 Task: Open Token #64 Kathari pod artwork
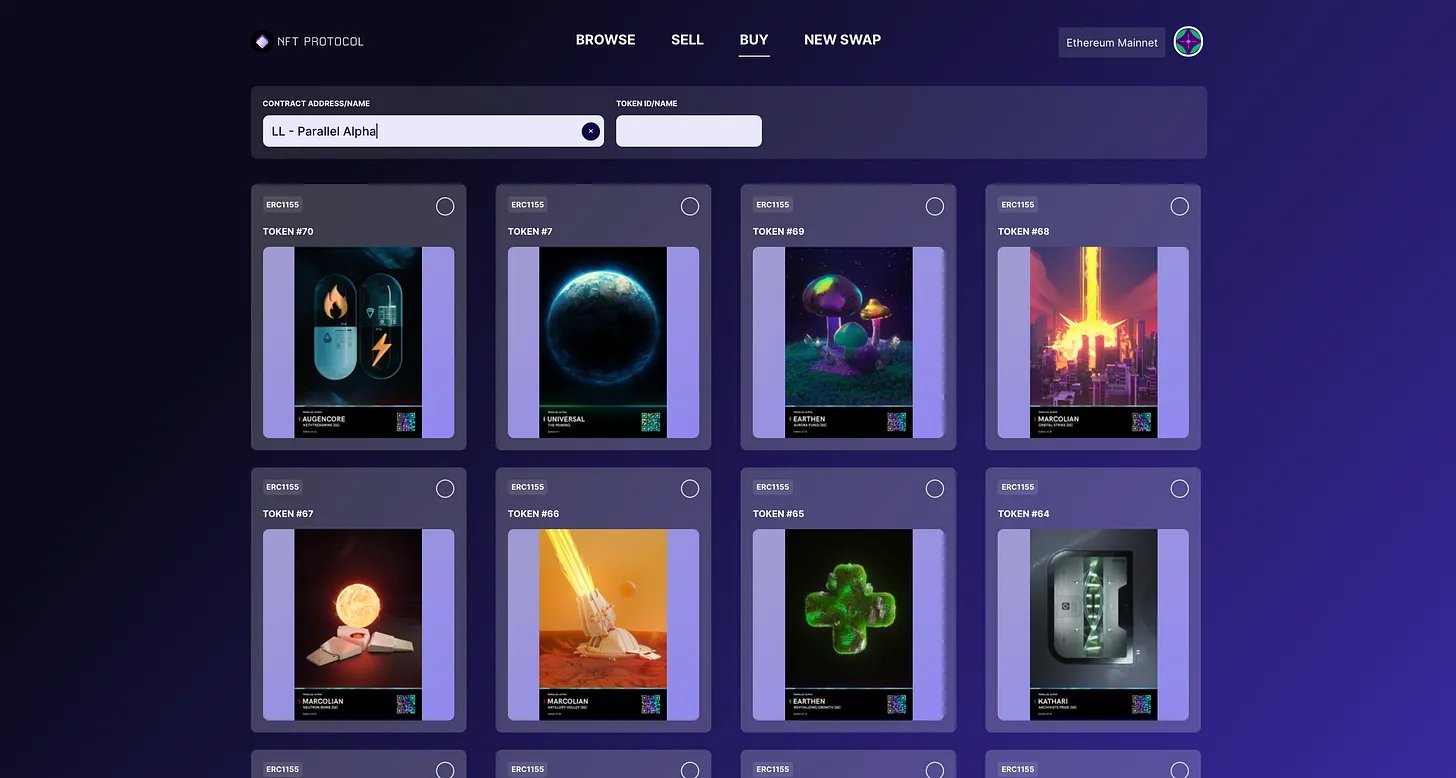(x=1093, y=625)
